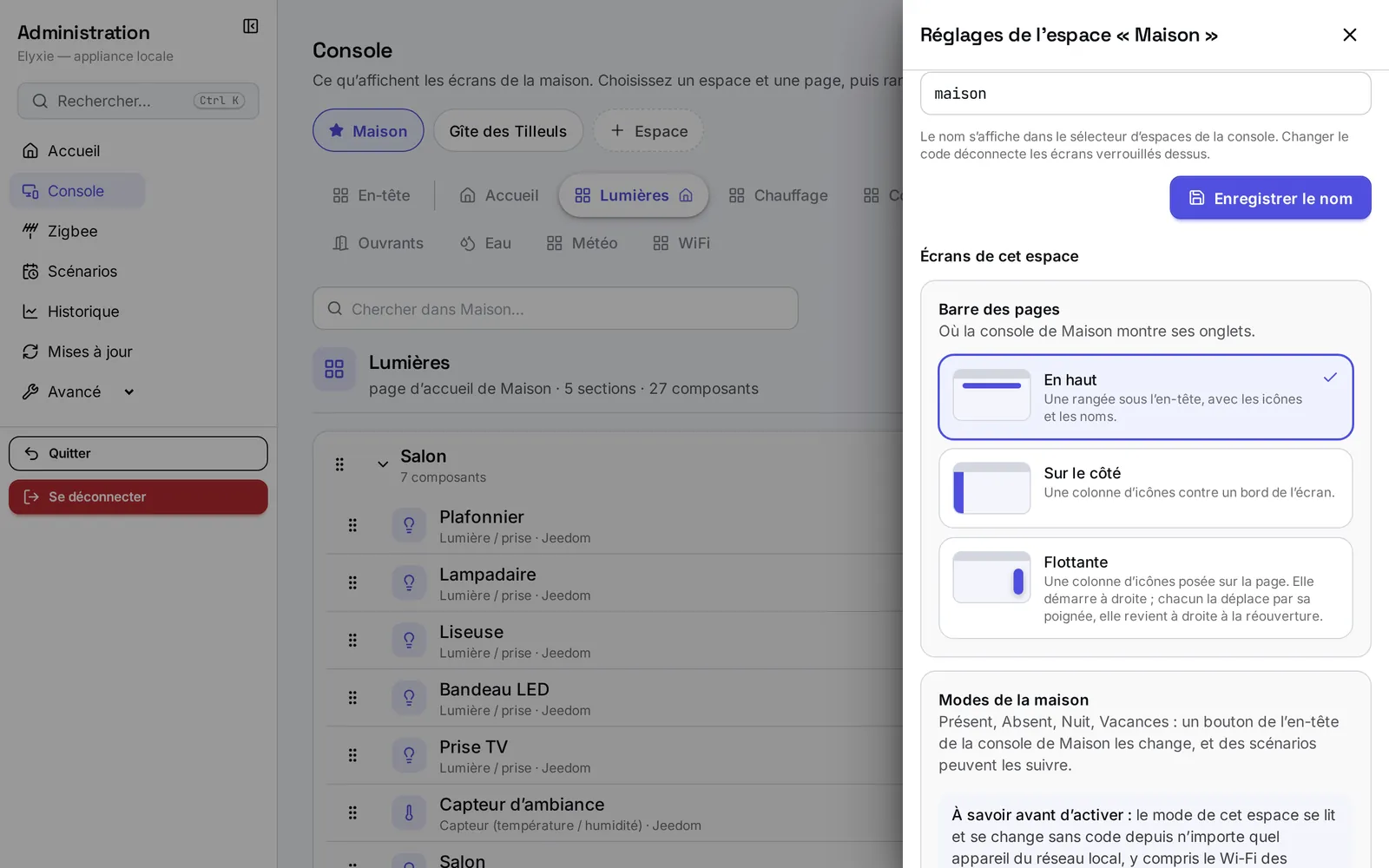Select the Sur le côté option
The width and height of the screenshot is (1389, 868).
click(1145, 488)
